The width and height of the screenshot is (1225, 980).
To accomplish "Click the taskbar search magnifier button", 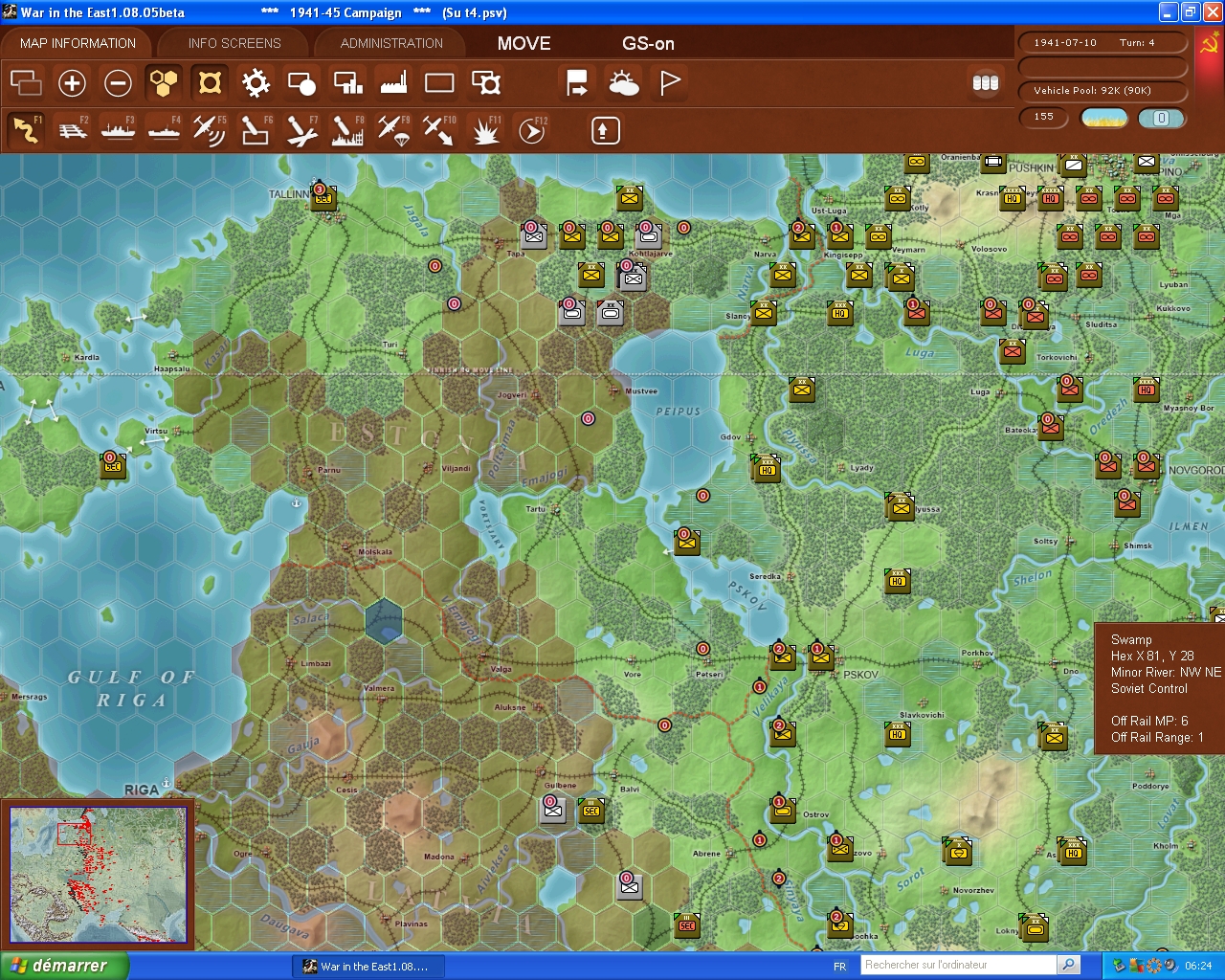I will click(x=1069, y=965).
